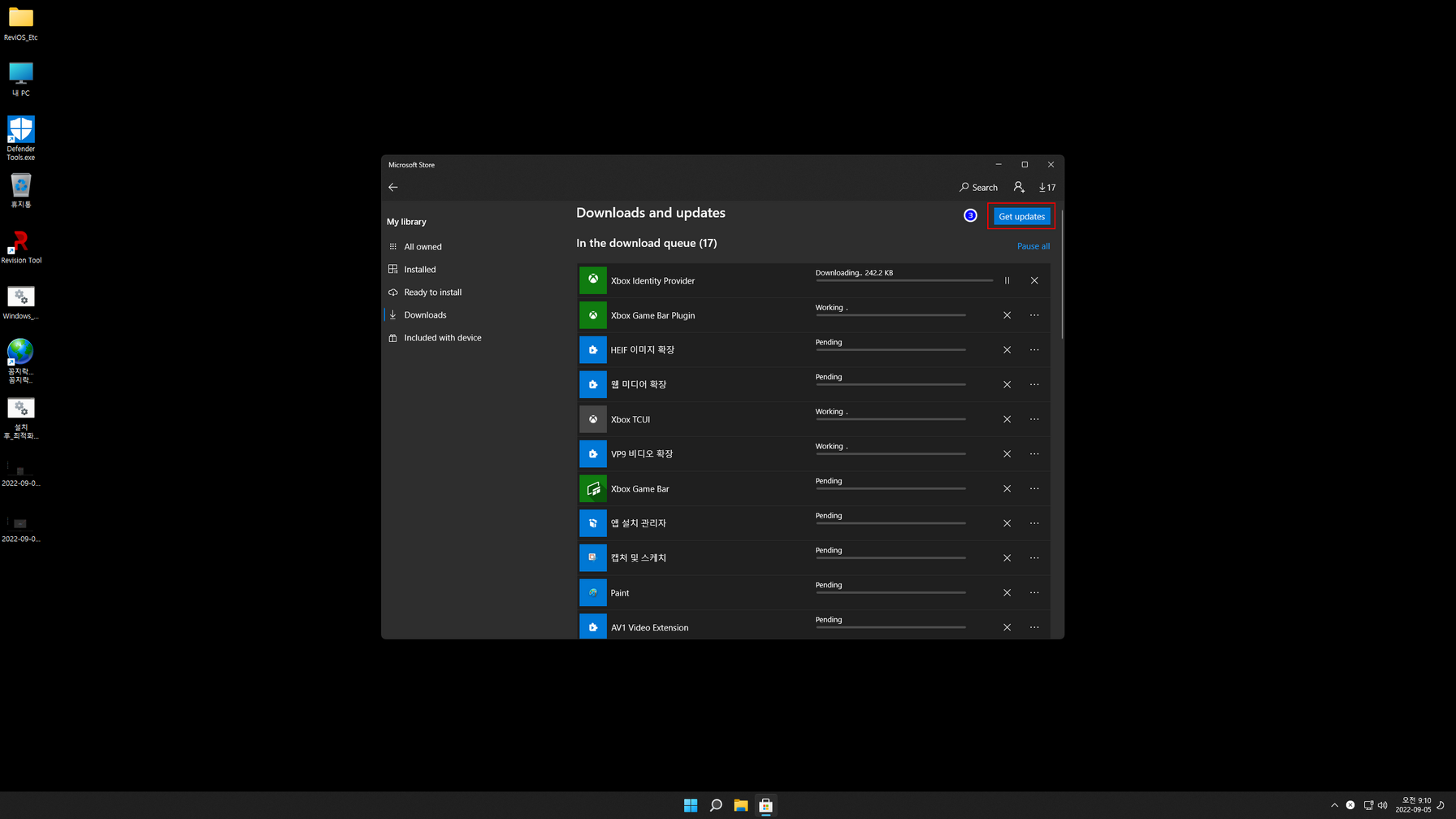Image resolution: width=1456 pixels, height=819 pixels.
Task: Open more options for Xbox Game Bar Plugin
Action: point(1034,315)
